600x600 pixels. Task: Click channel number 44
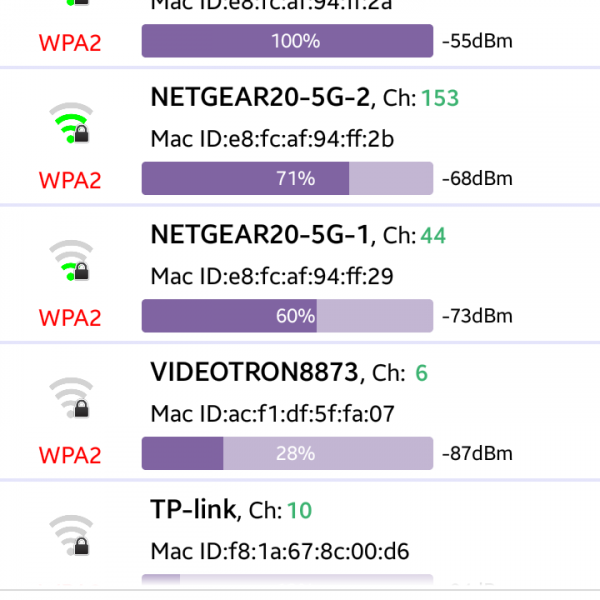433,236
